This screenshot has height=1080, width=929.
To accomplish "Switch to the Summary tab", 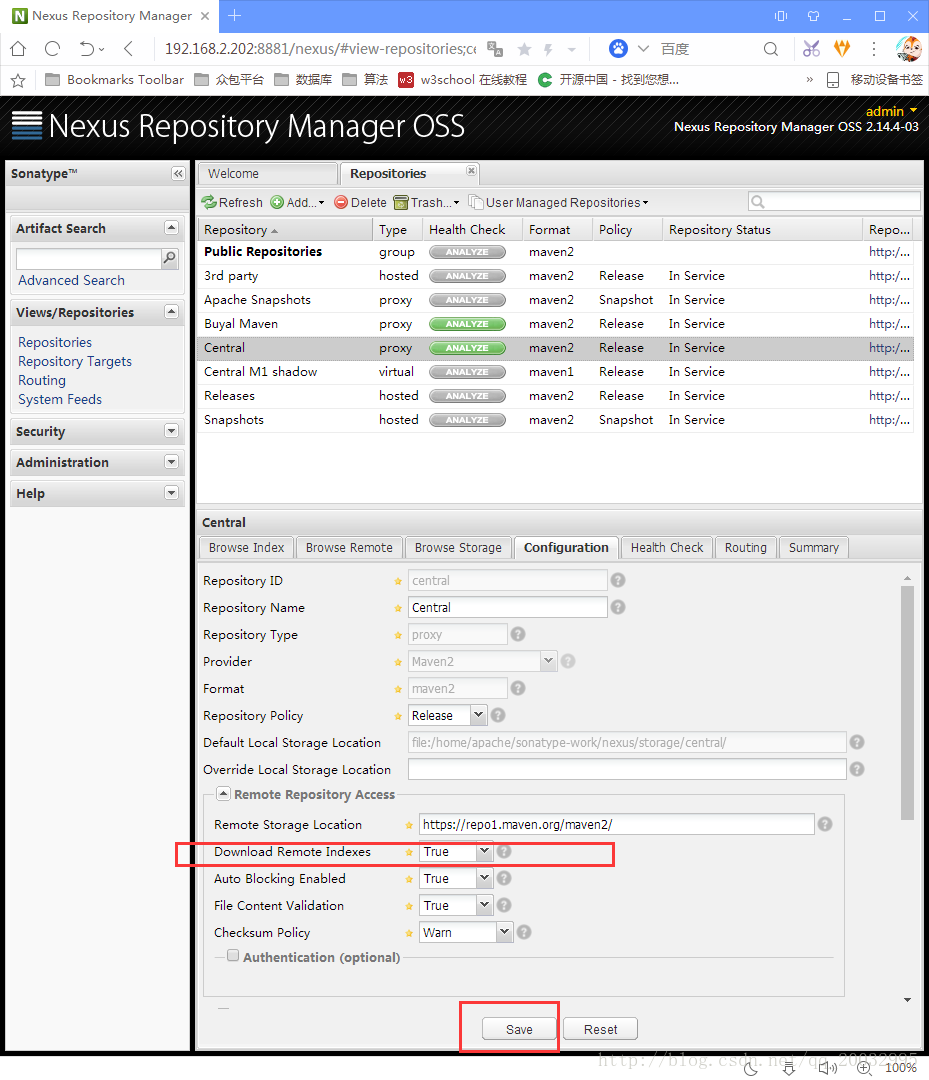I will pos(813,548).
